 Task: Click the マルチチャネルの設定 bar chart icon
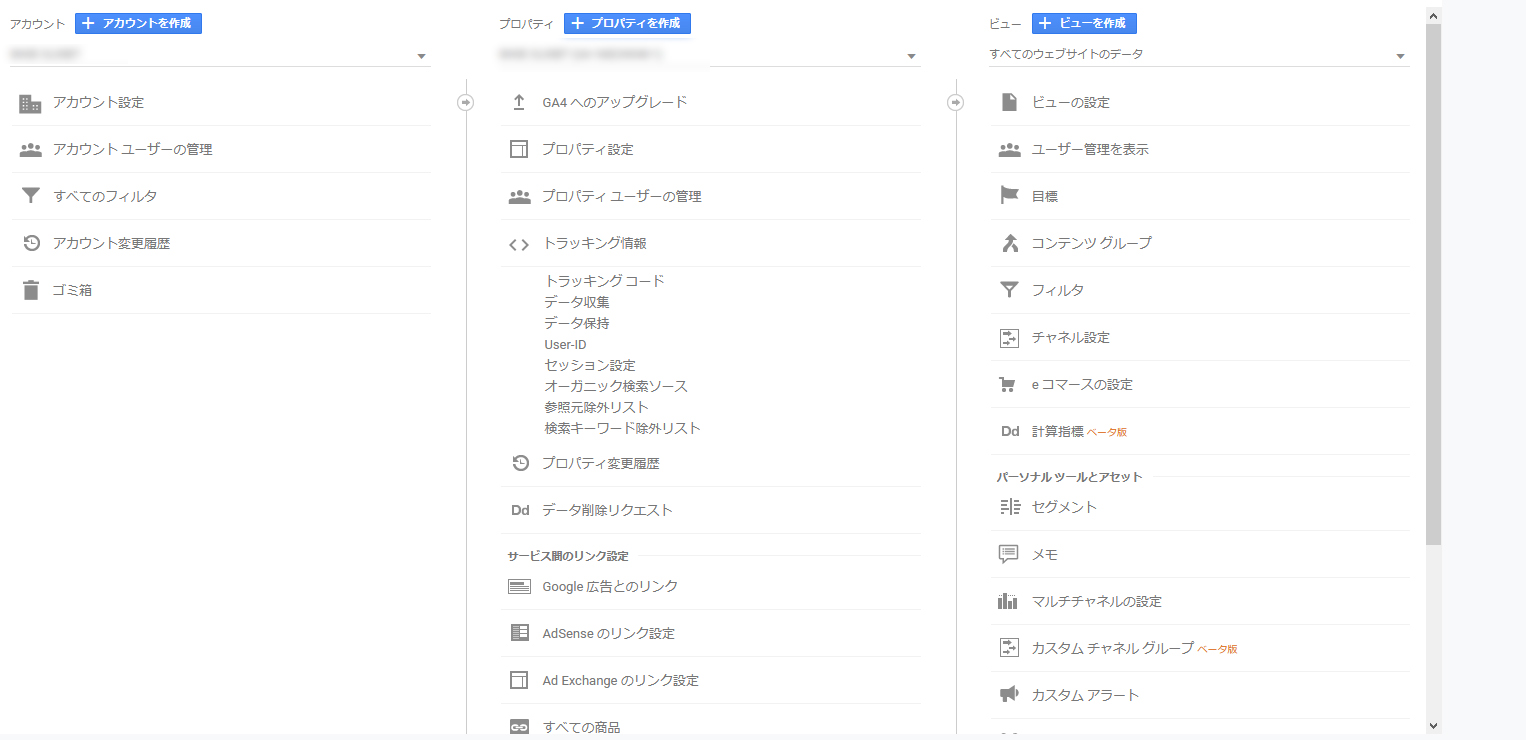(x=1008, y=601)
